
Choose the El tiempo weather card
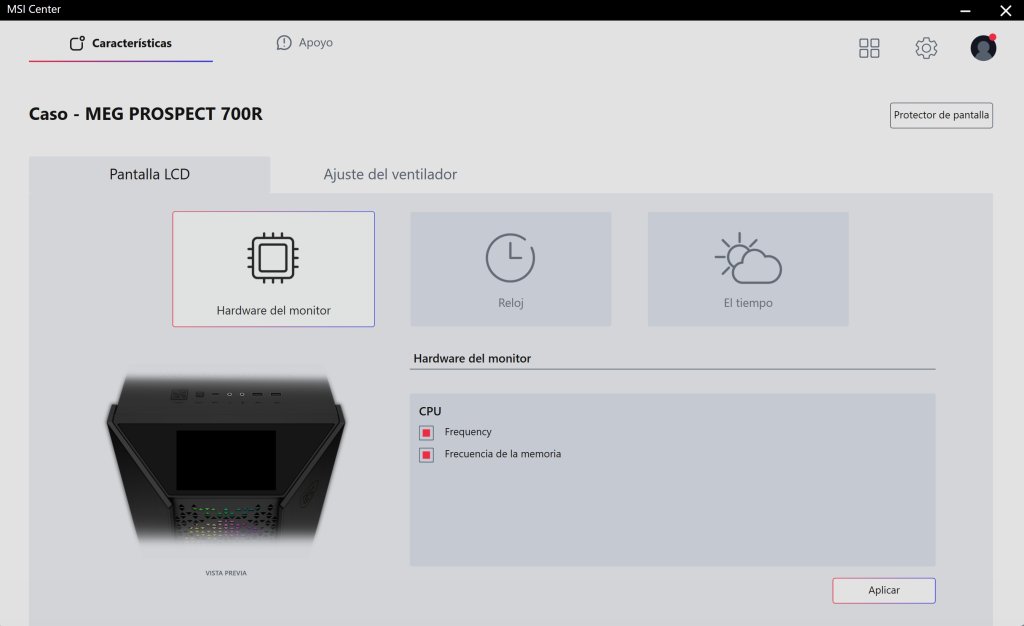click(x=748, y=269)
